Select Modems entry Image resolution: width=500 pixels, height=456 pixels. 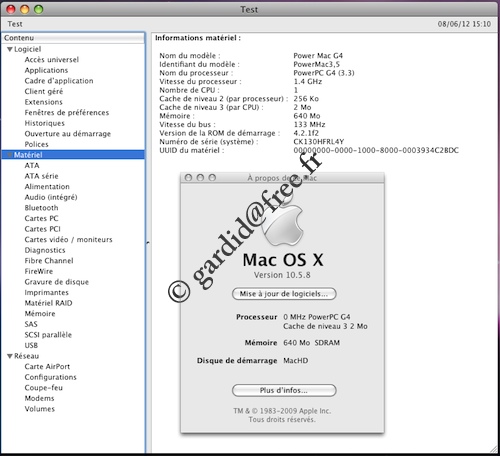(x=39, y=398)
